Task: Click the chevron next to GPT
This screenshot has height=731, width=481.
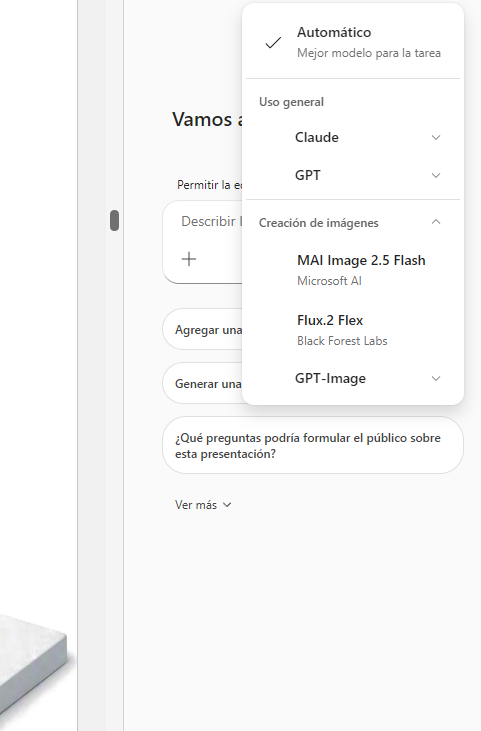Action: pyautogui.click(x=436, y=176)
